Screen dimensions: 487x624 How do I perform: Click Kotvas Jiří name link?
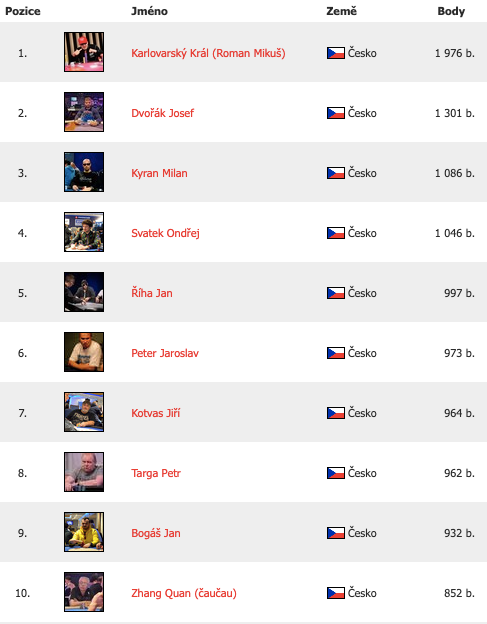(156, 413)
